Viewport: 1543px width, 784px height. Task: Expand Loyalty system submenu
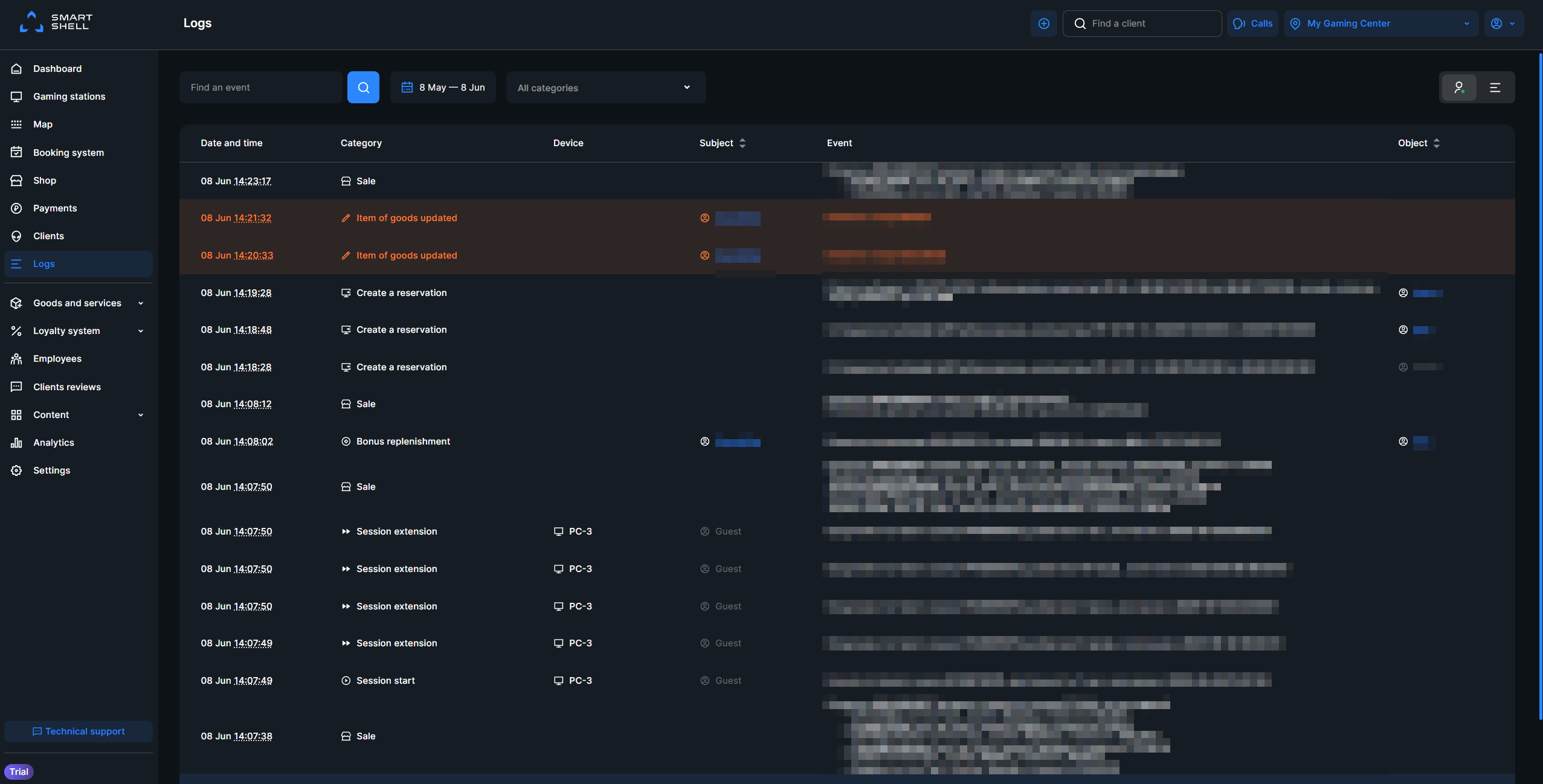(141, 331)
